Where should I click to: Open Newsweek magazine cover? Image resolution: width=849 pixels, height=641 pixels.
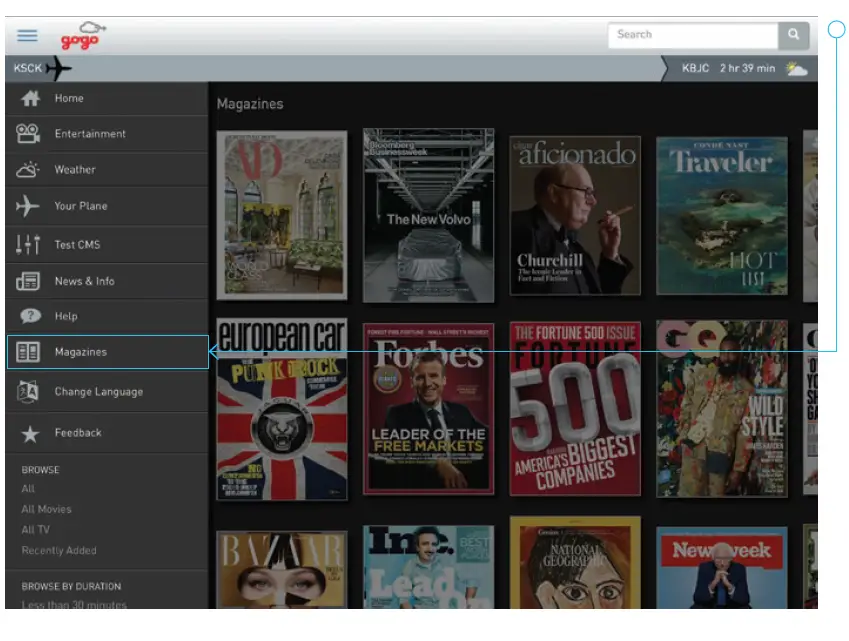(x=722, y=567)
